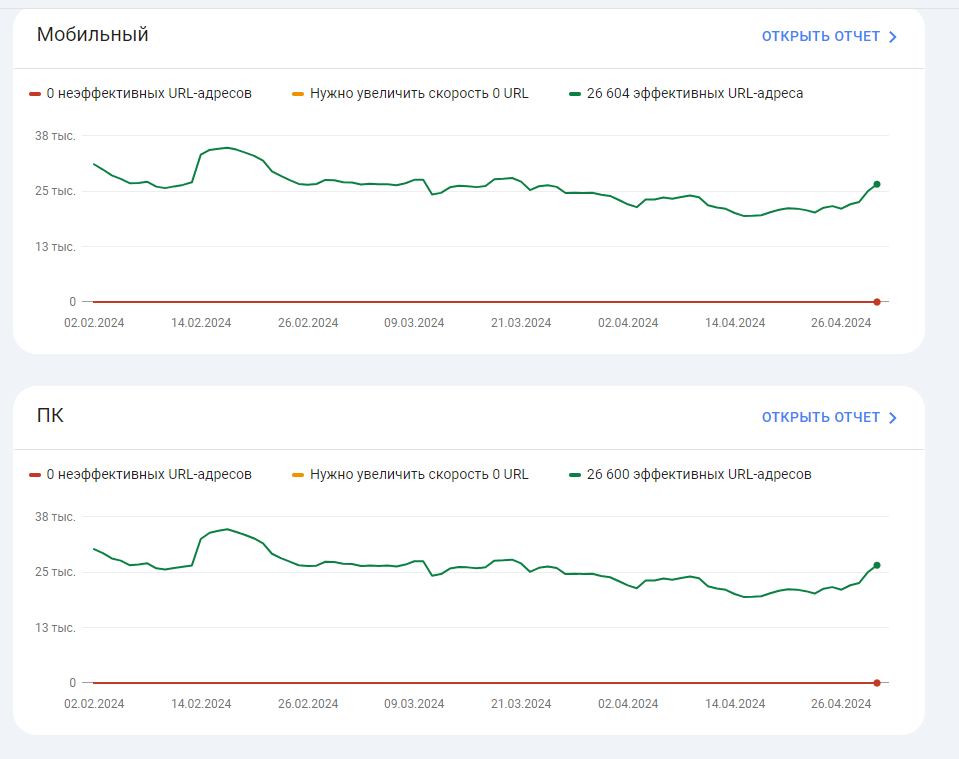Click the green end data point in ПК chart
Screen dimensions: 959x759
877,565
